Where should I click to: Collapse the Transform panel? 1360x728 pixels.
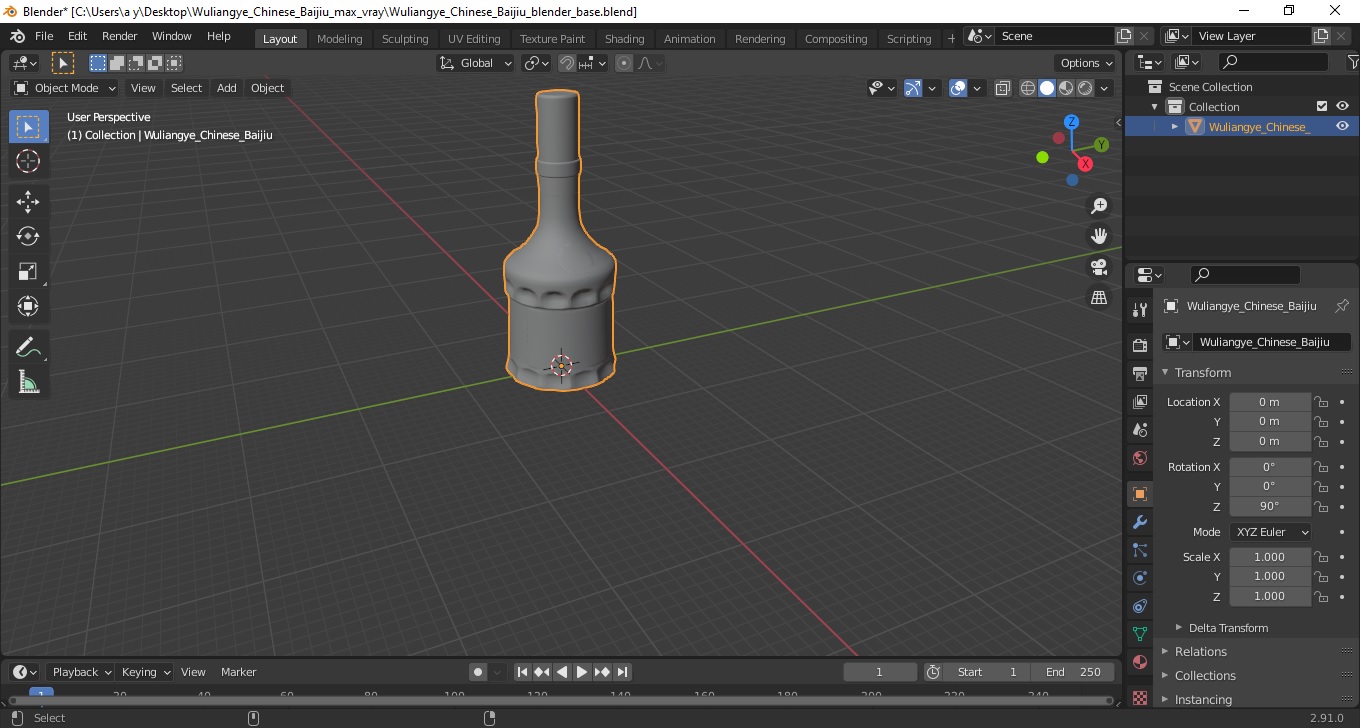[x=1203, y=372]
